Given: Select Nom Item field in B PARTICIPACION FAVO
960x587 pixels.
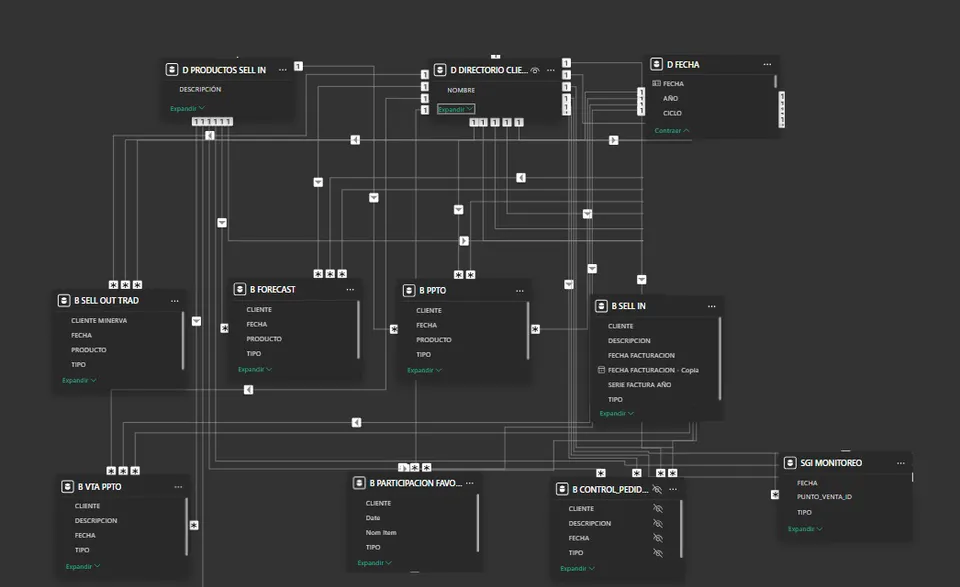Looking at the screenshot, I should click(381, 533).
